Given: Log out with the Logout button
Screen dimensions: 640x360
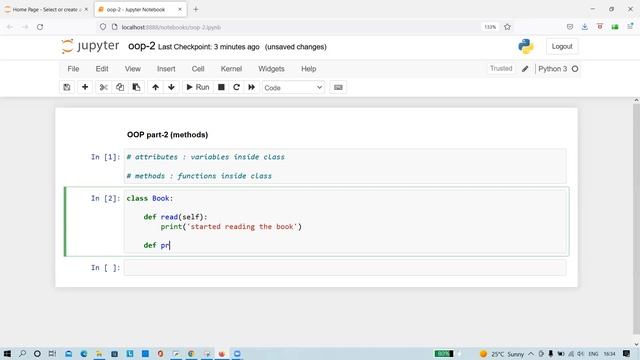Looking at the screenshot, I should tap(562, 47).
